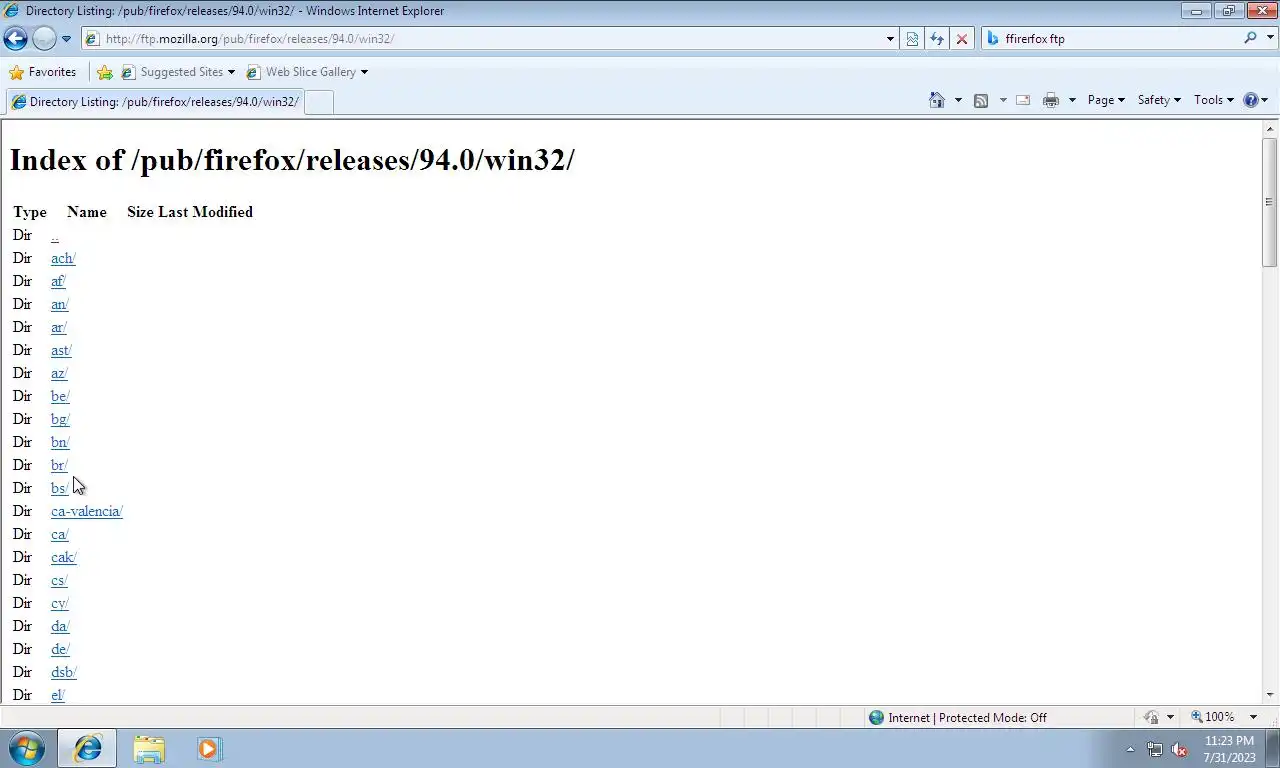This screenshot has width=1280, height=768.
Task: Open the Favorites center
Action: click(x=43, y=72)
